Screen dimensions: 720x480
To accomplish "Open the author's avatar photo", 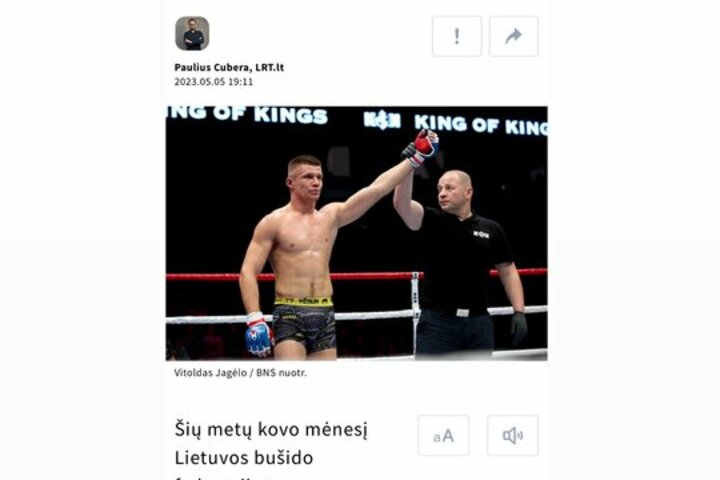I will (192, 33).
